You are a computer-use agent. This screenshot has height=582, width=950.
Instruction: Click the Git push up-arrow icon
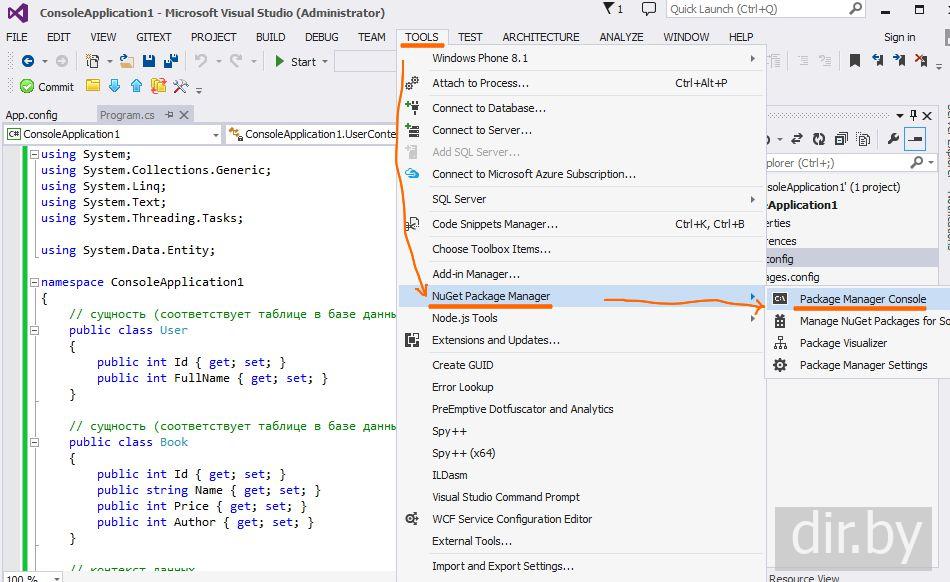tap(135, 86)
